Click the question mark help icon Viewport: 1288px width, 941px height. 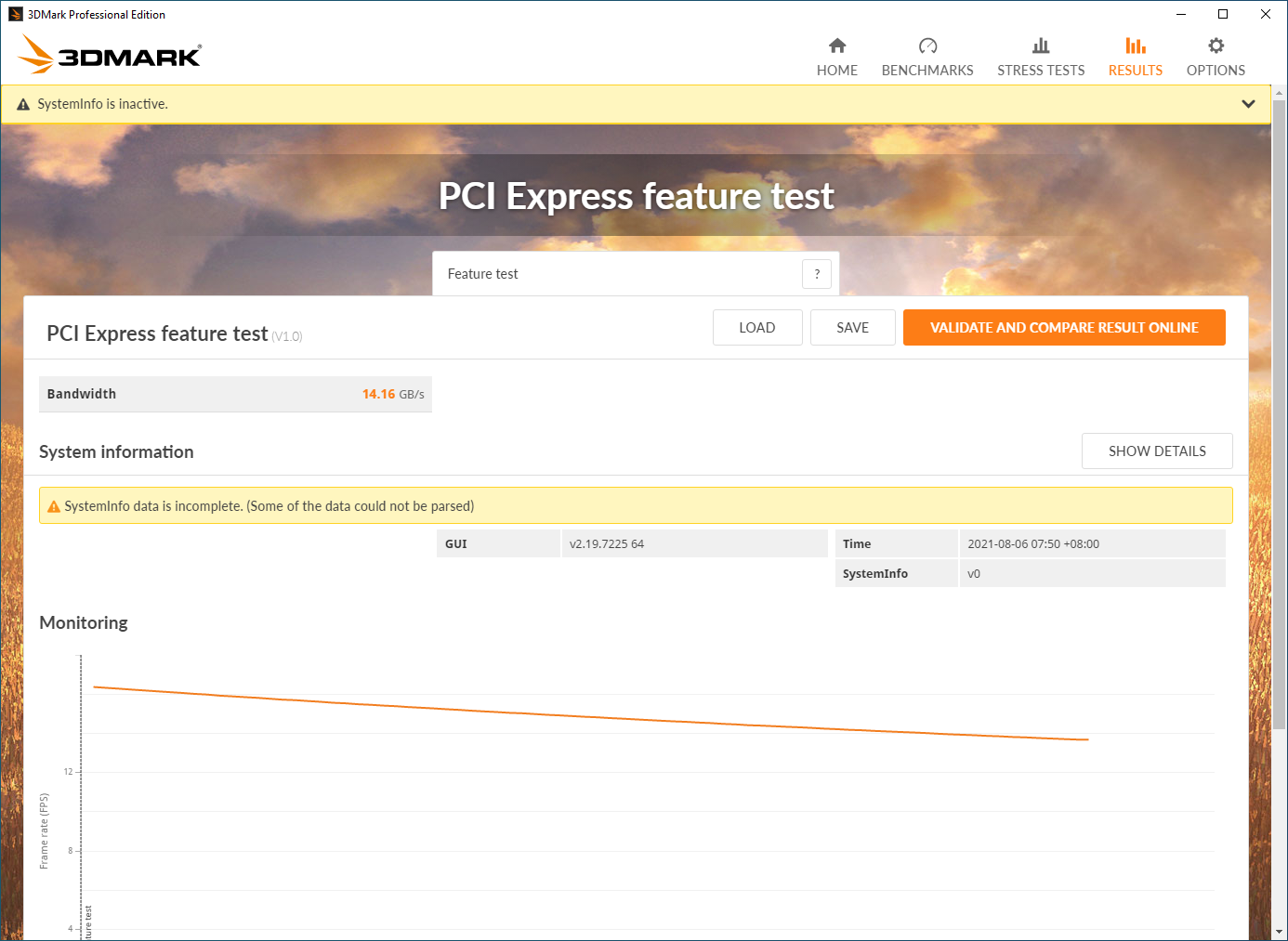[x=817, y=274]
